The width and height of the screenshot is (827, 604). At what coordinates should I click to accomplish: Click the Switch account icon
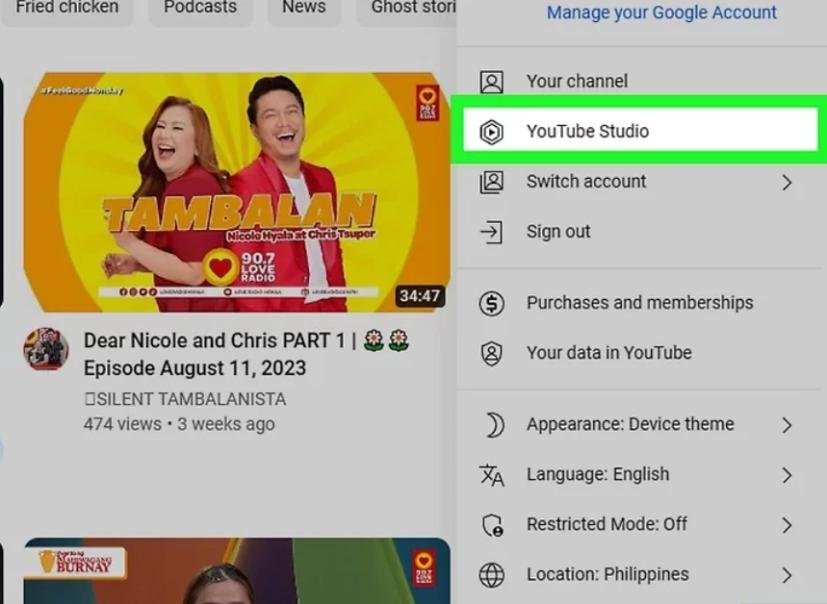491,182
